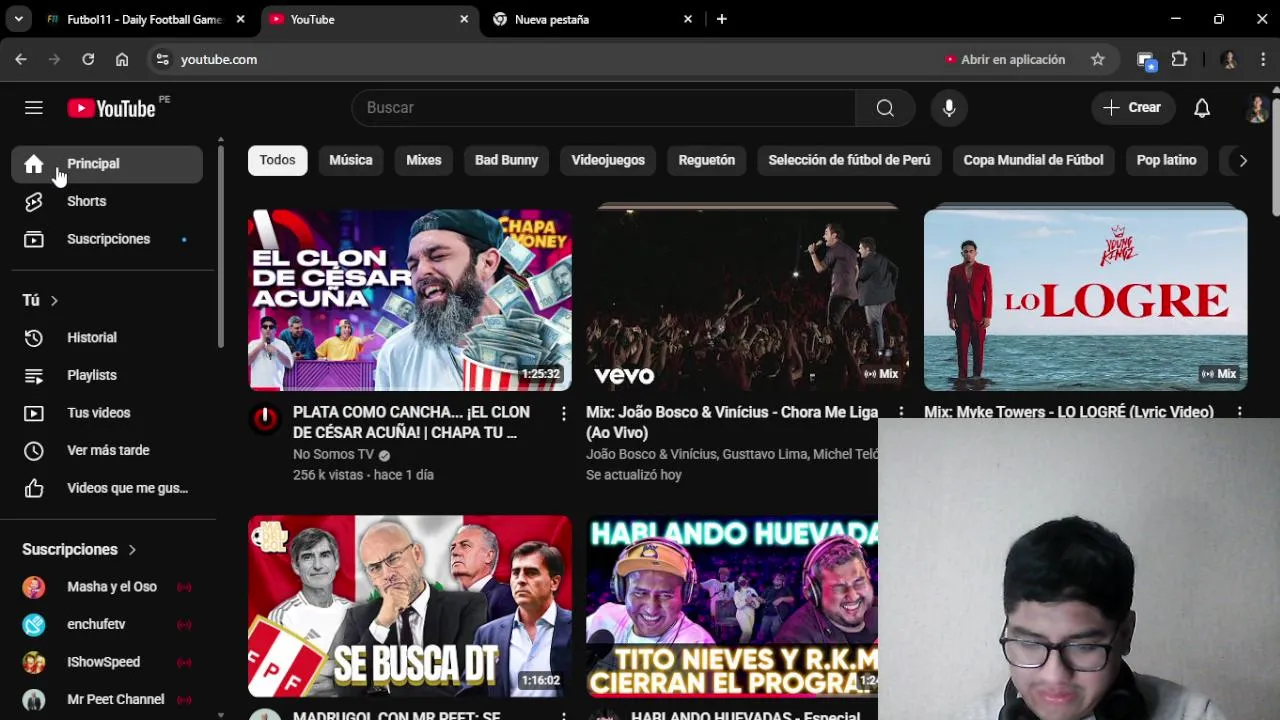The image size is (1280, 720).
Task: Go back in browser history
Action: pos(21,60)
